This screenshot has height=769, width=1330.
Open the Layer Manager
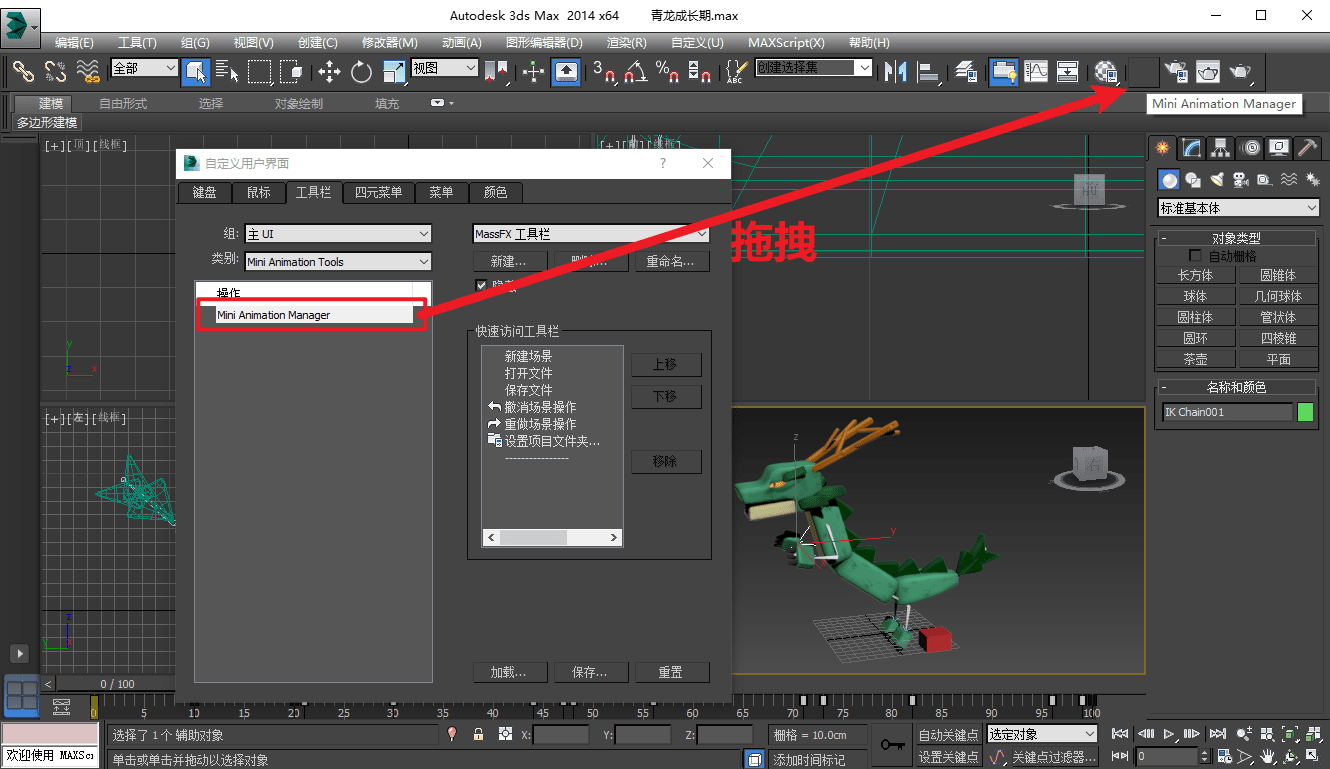click(965, 71)
